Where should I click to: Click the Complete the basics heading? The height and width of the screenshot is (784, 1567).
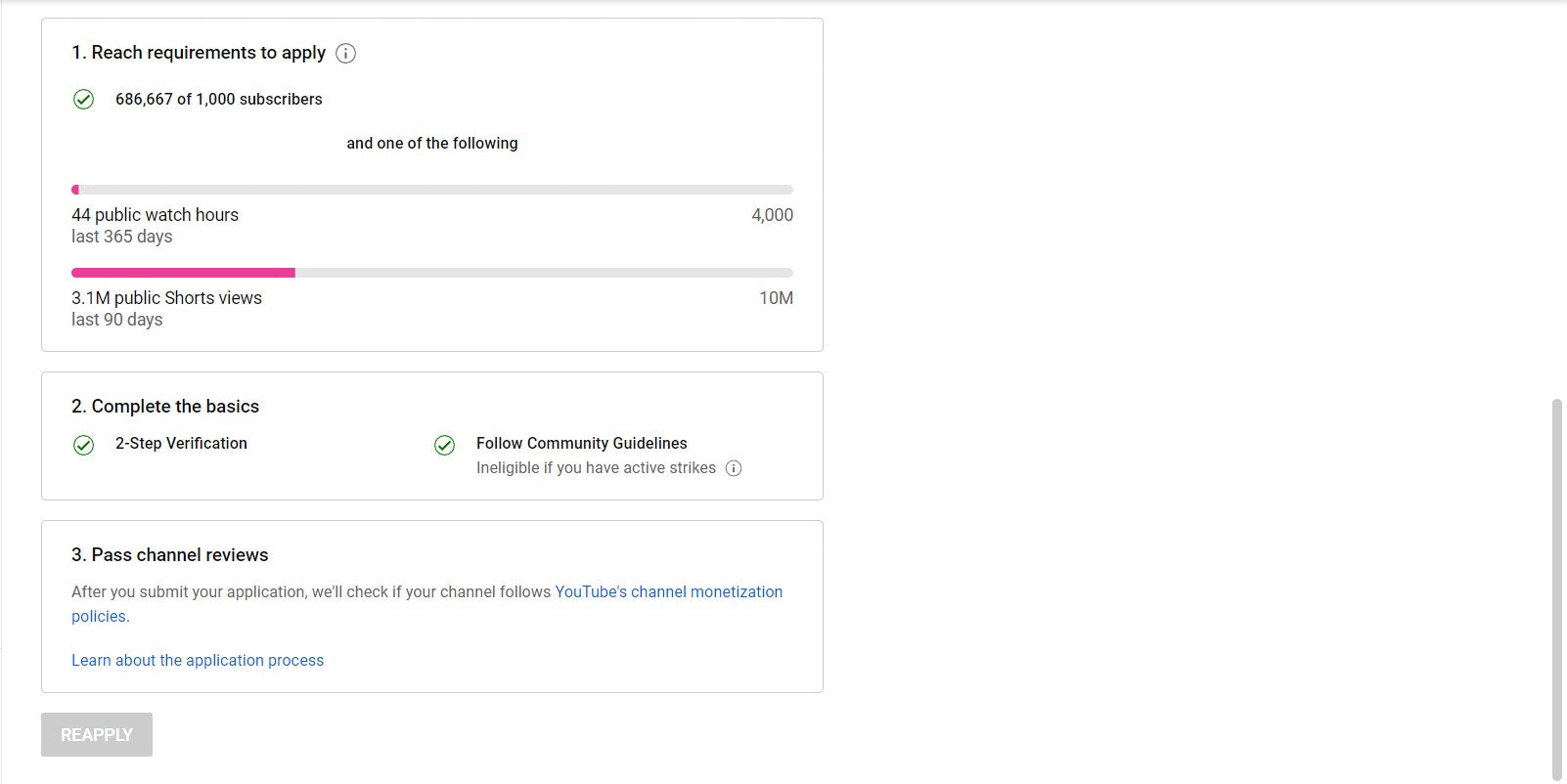(165, 407)
